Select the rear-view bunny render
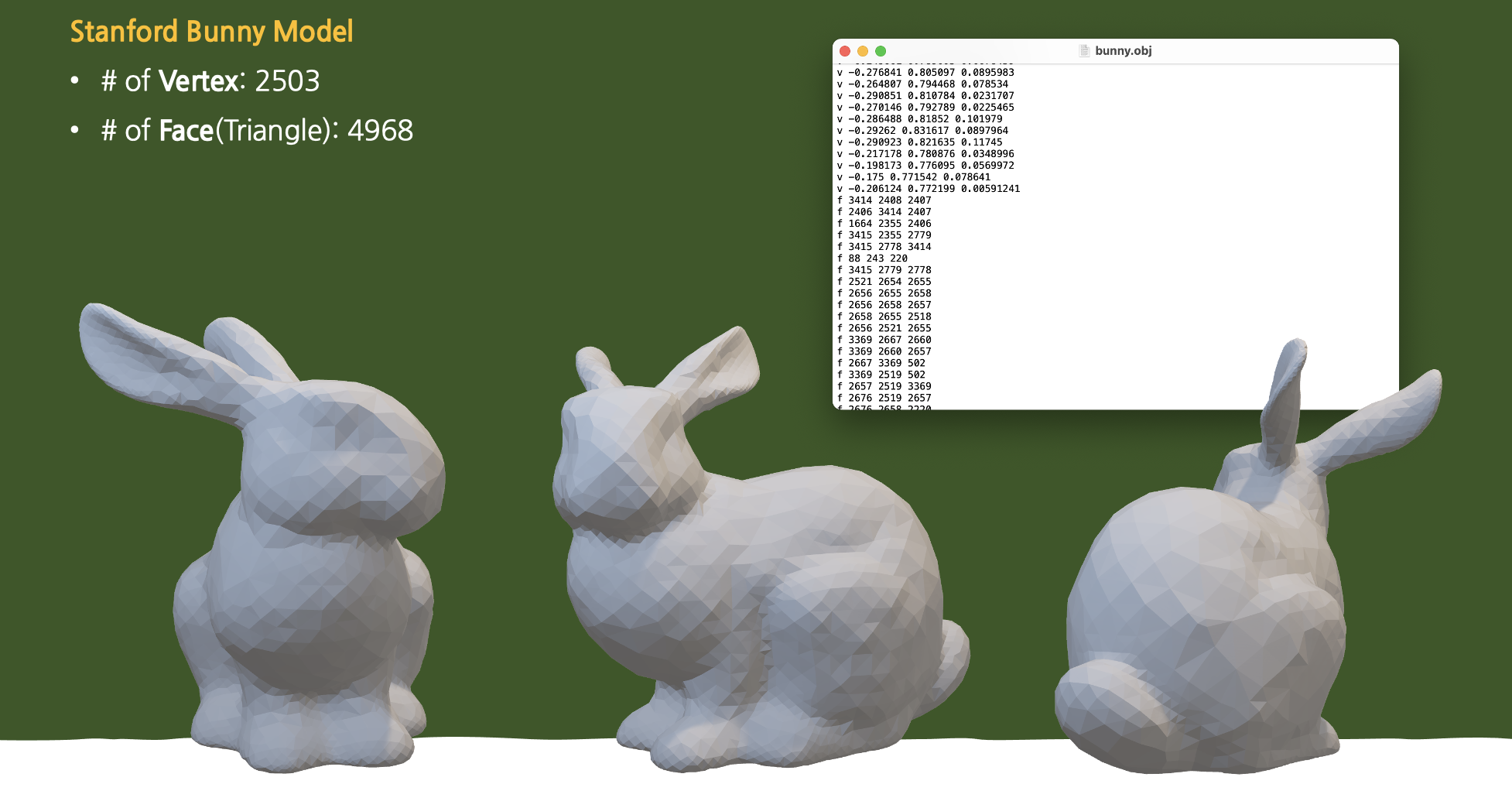Viewport: 1512px width, 808px height. [x=1247, y=556]
